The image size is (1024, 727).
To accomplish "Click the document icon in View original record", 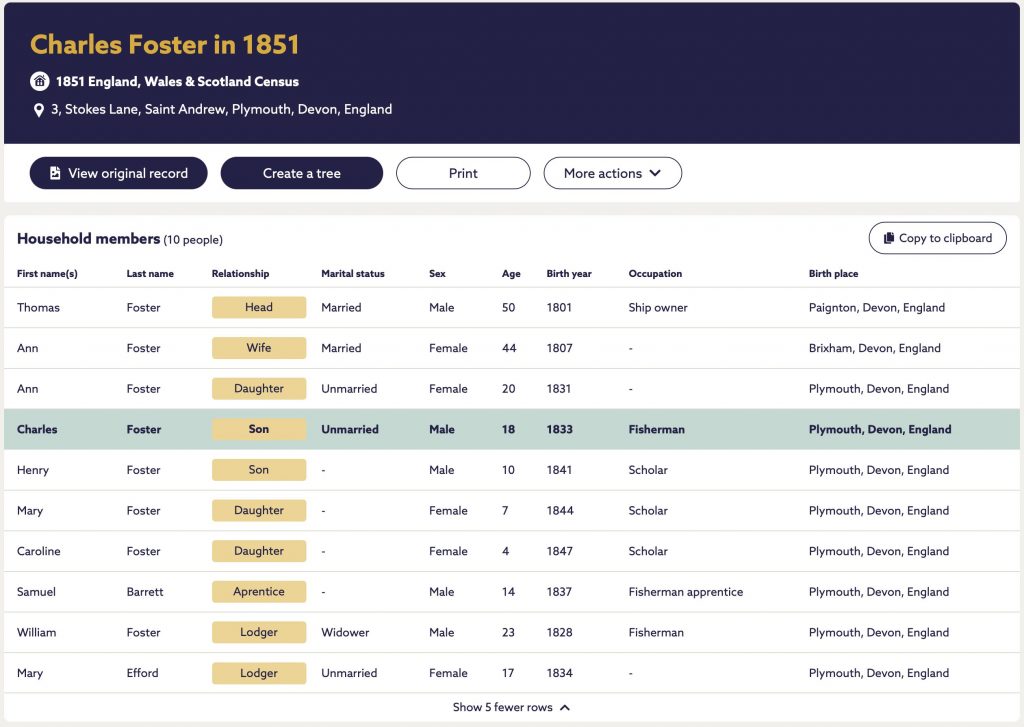I will click(55, 173).
